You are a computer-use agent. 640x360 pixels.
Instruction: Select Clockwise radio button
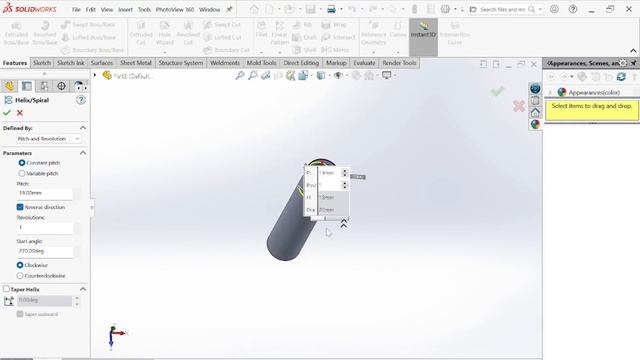20,265
